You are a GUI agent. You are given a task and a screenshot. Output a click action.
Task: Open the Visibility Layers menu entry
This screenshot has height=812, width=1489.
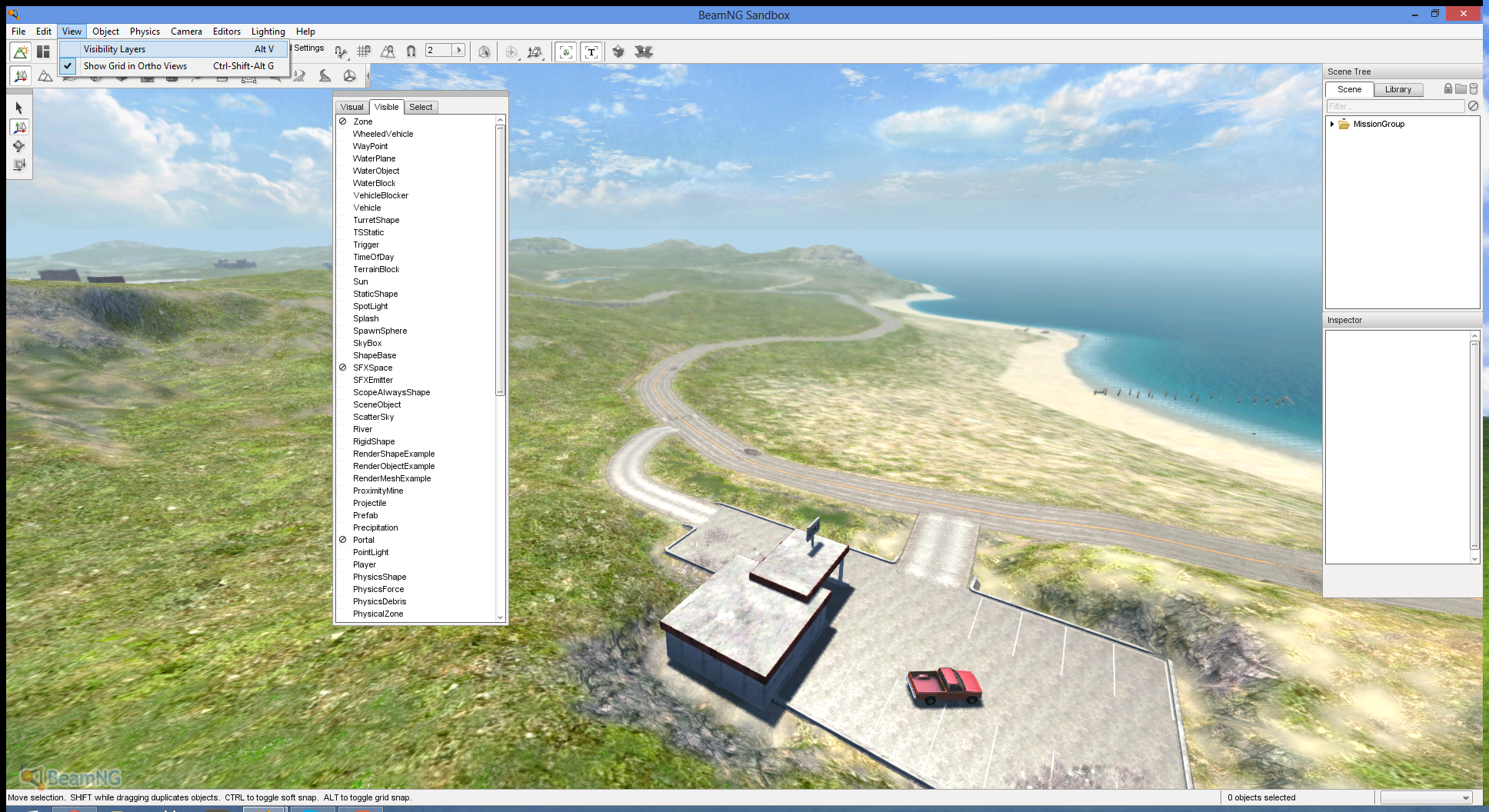115,49
